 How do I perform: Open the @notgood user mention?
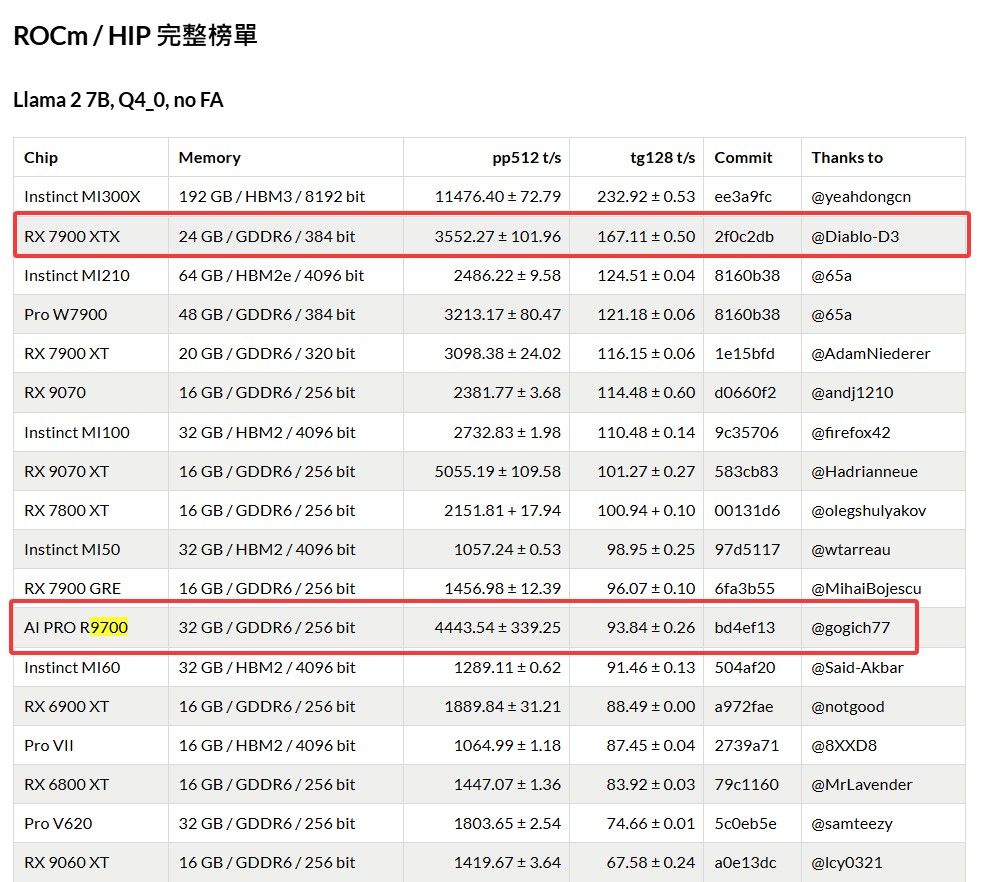coord(848,707)
